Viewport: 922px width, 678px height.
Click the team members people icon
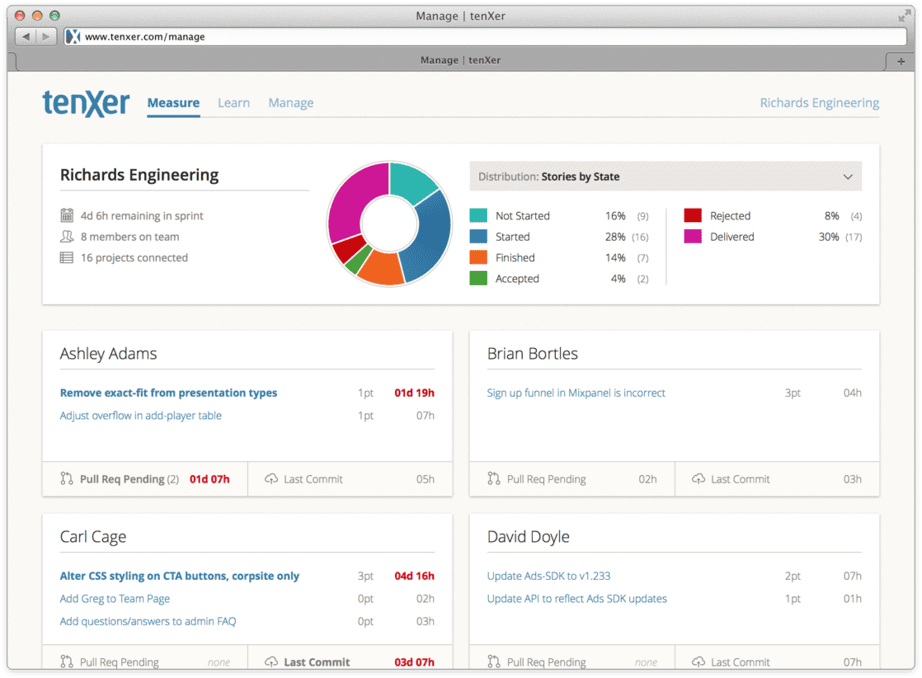(x=67, y=236)
